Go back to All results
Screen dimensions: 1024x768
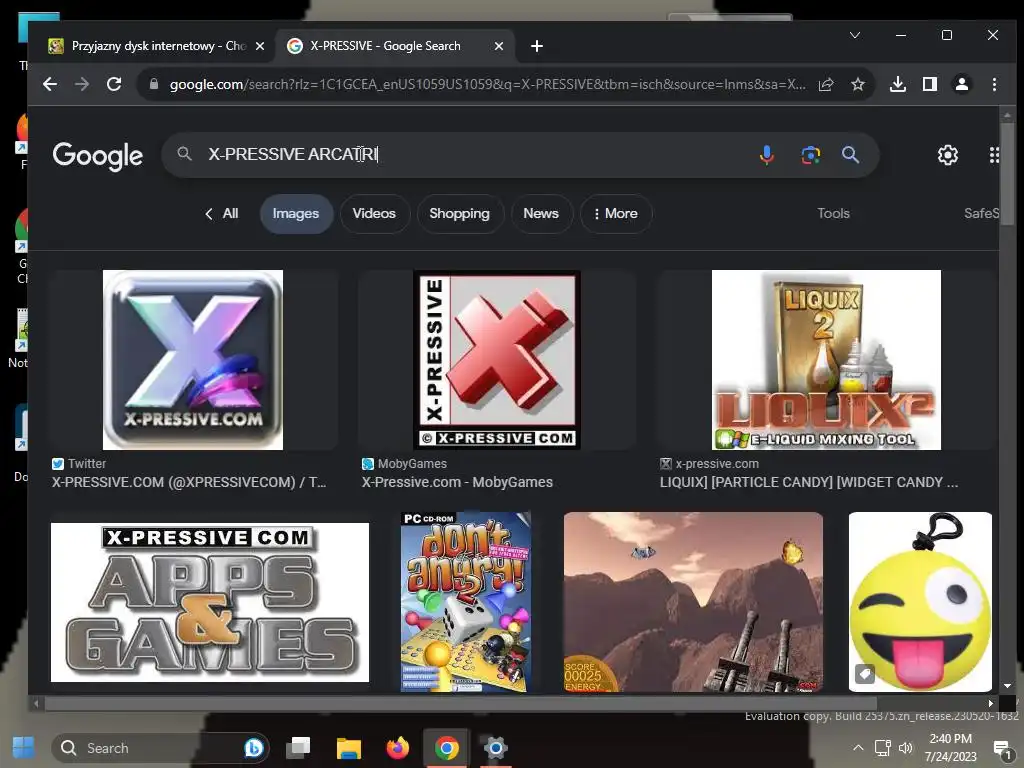(x=221, y=214)
